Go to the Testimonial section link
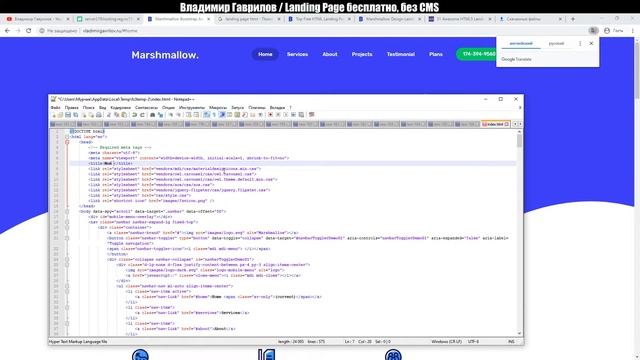The image size is (640, 360). tap(400, 54)
